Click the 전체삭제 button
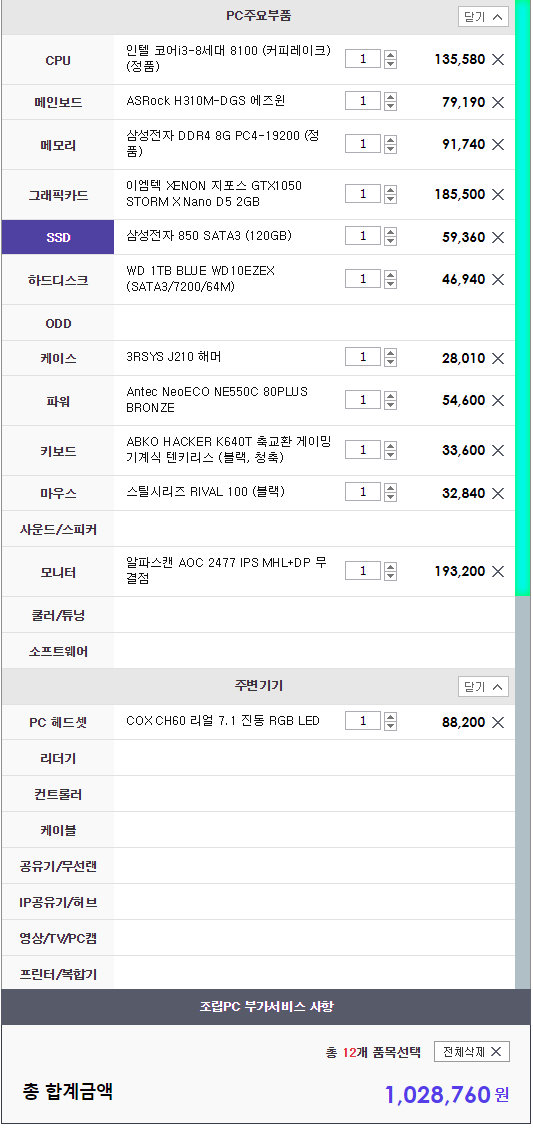The height and width of the screenshot is (1131, 533). [472, 1052]
